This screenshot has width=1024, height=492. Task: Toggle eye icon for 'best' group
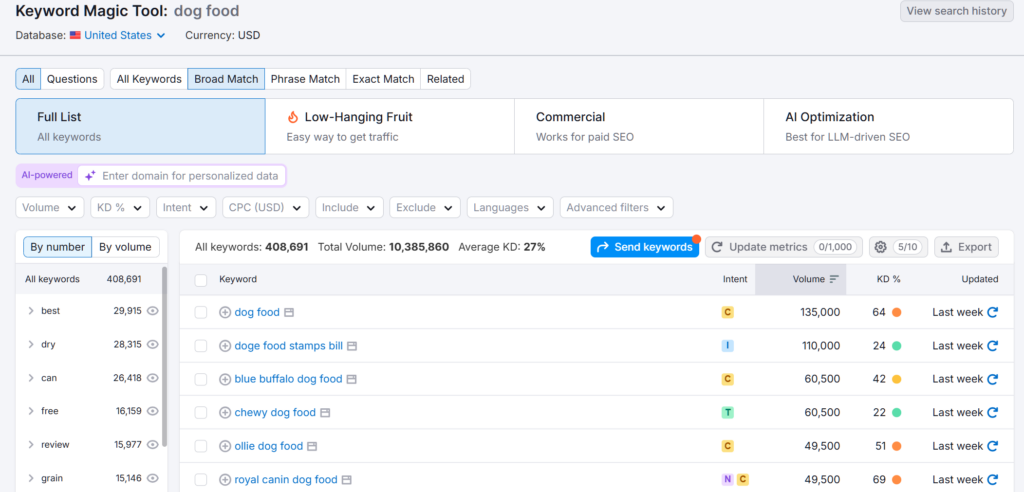point(153,311)
